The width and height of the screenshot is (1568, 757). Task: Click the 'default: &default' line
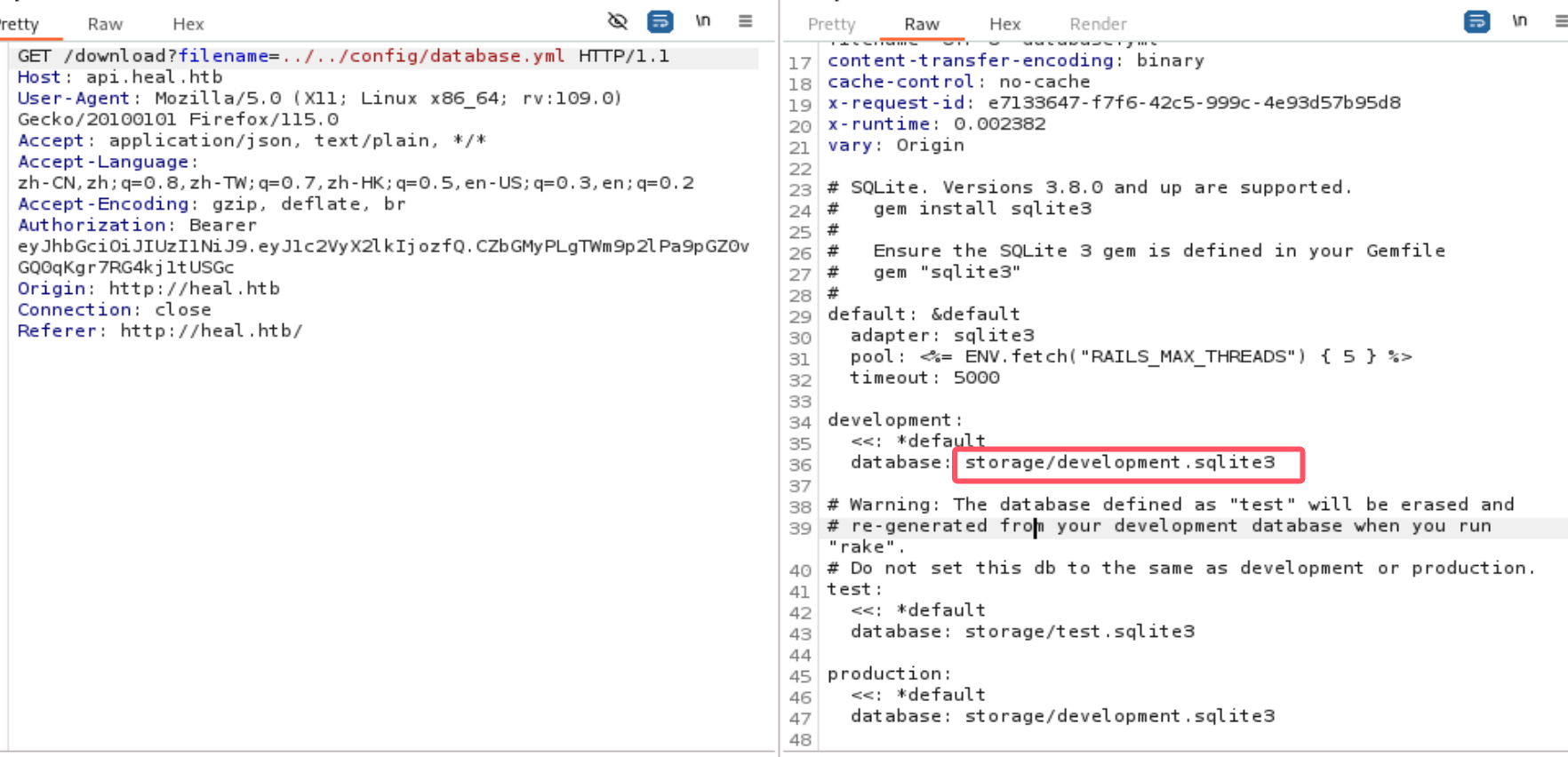click(924, 315)
